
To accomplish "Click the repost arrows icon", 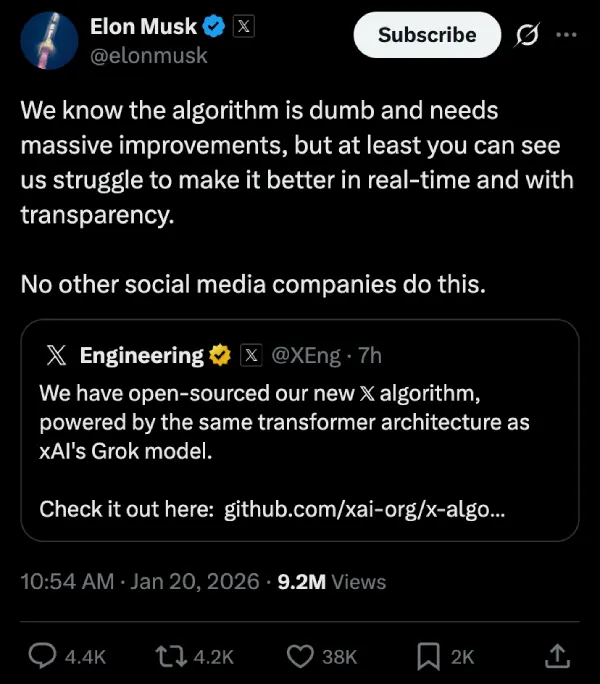I will [171, 655].
